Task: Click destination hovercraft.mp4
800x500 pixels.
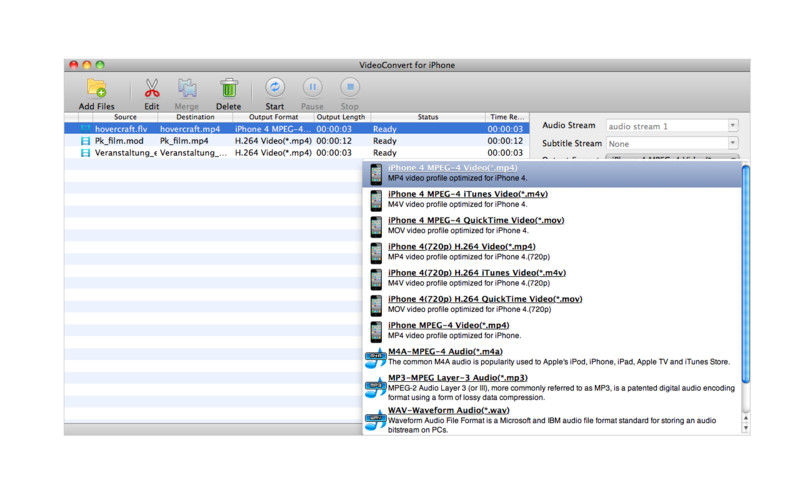Action: (190, 129)
